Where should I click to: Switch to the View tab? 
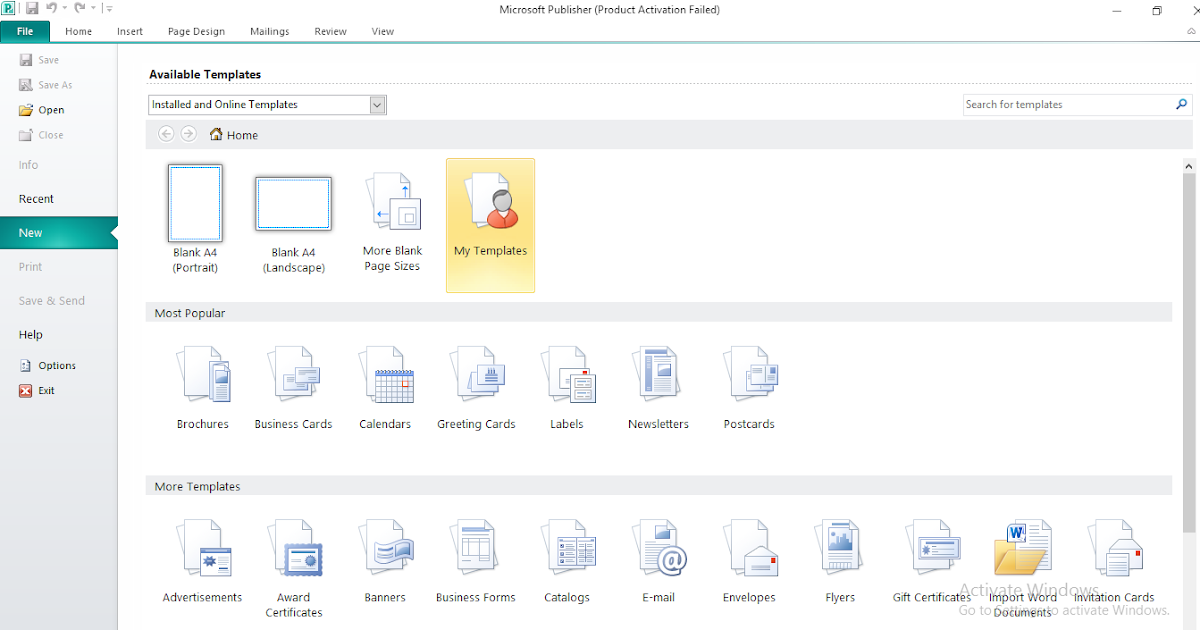point(383,31)
